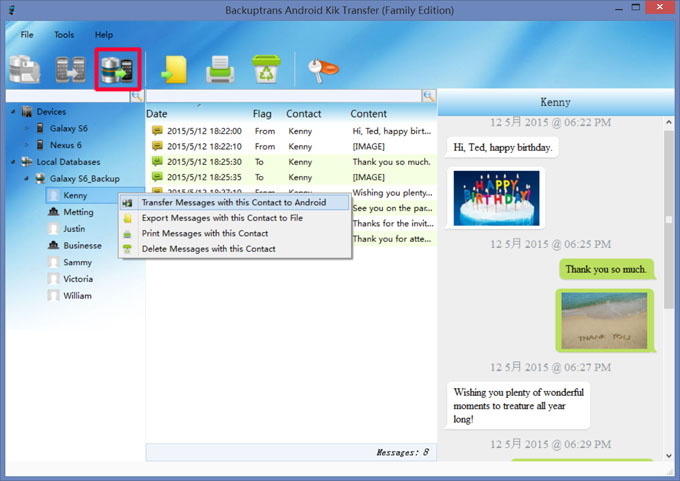
Task: Click the Local Databases icon
Action: point(27,162)
